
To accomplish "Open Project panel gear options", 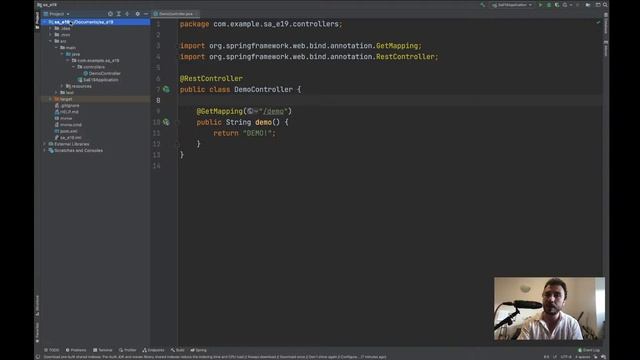I will coord(138,14).
